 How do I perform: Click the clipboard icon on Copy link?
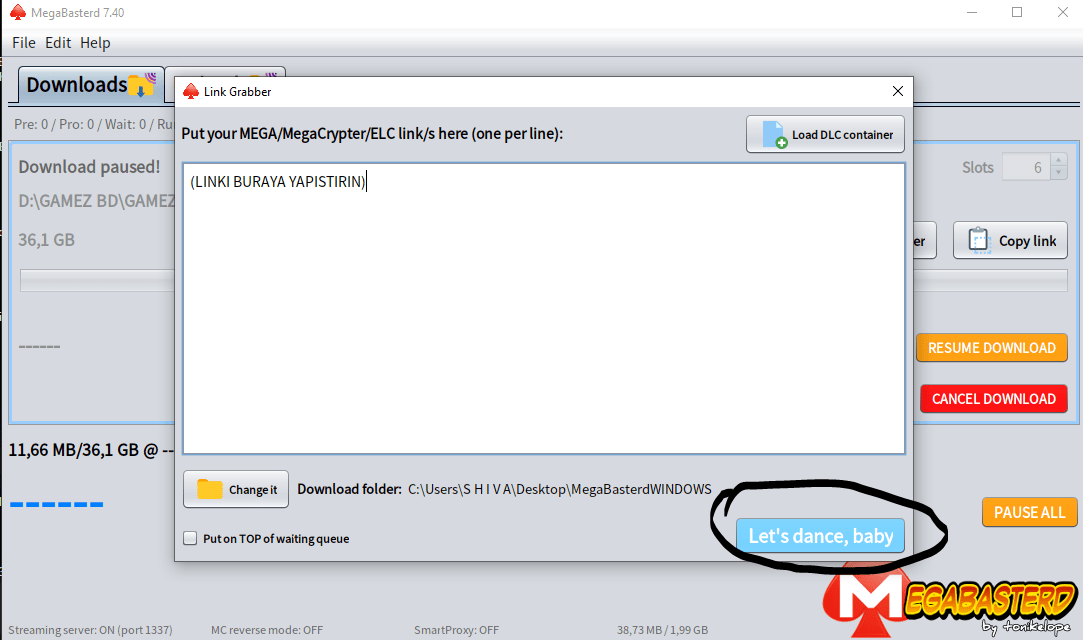pyautogui.click(x=979, y=240)
